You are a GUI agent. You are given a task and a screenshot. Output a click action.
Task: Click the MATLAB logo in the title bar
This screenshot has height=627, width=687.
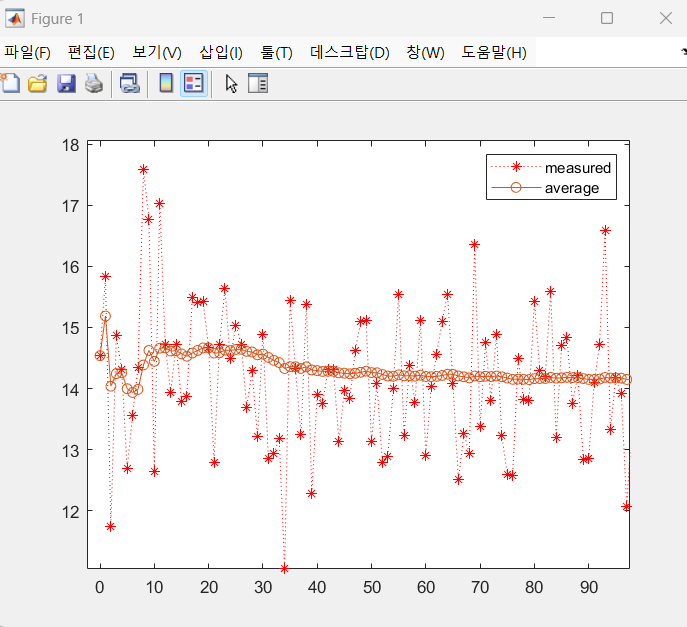coord(15,18)
